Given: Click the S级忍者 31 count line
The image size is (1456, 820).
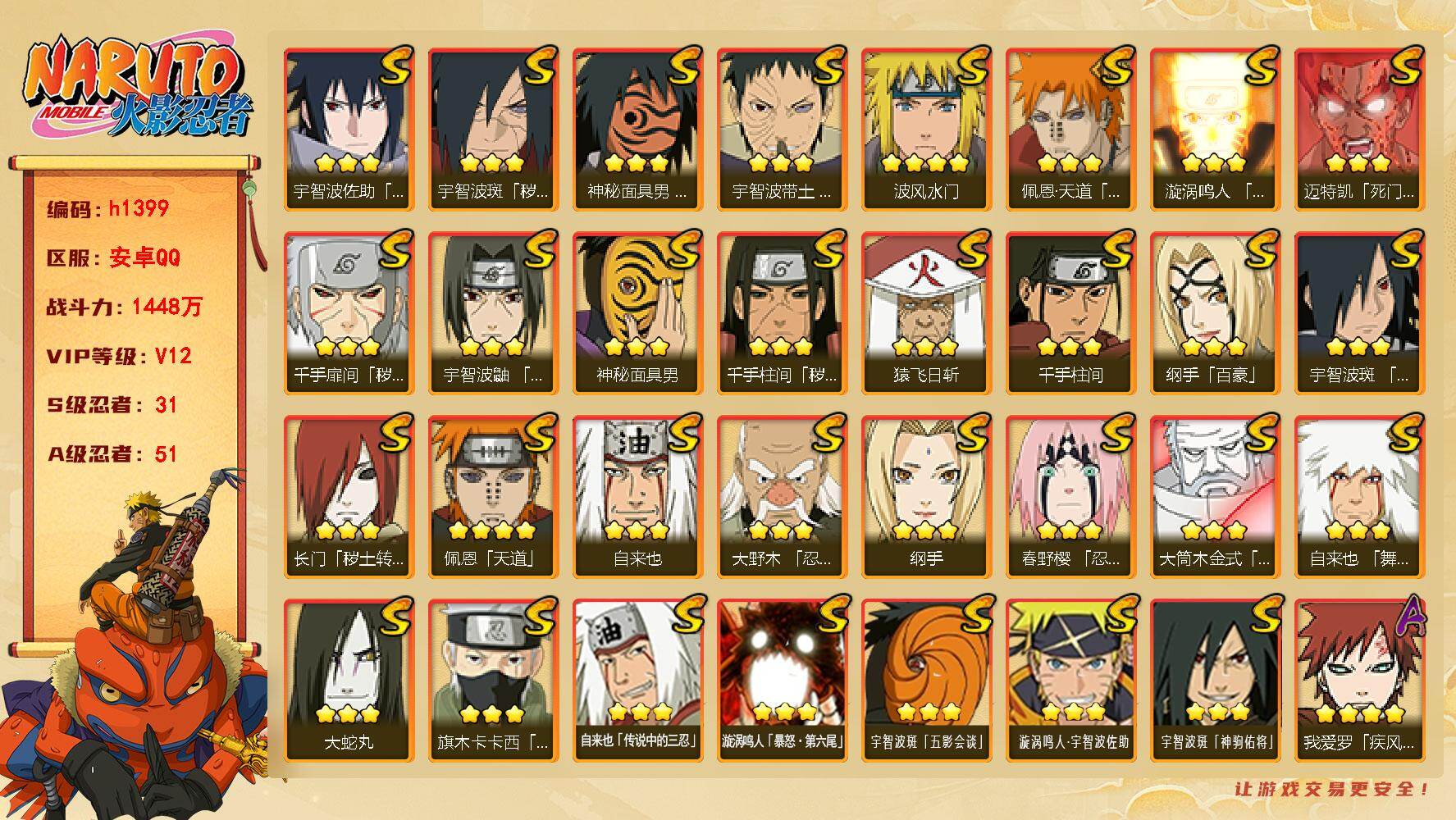Looking at the screenshot, I should coord(112,405).
